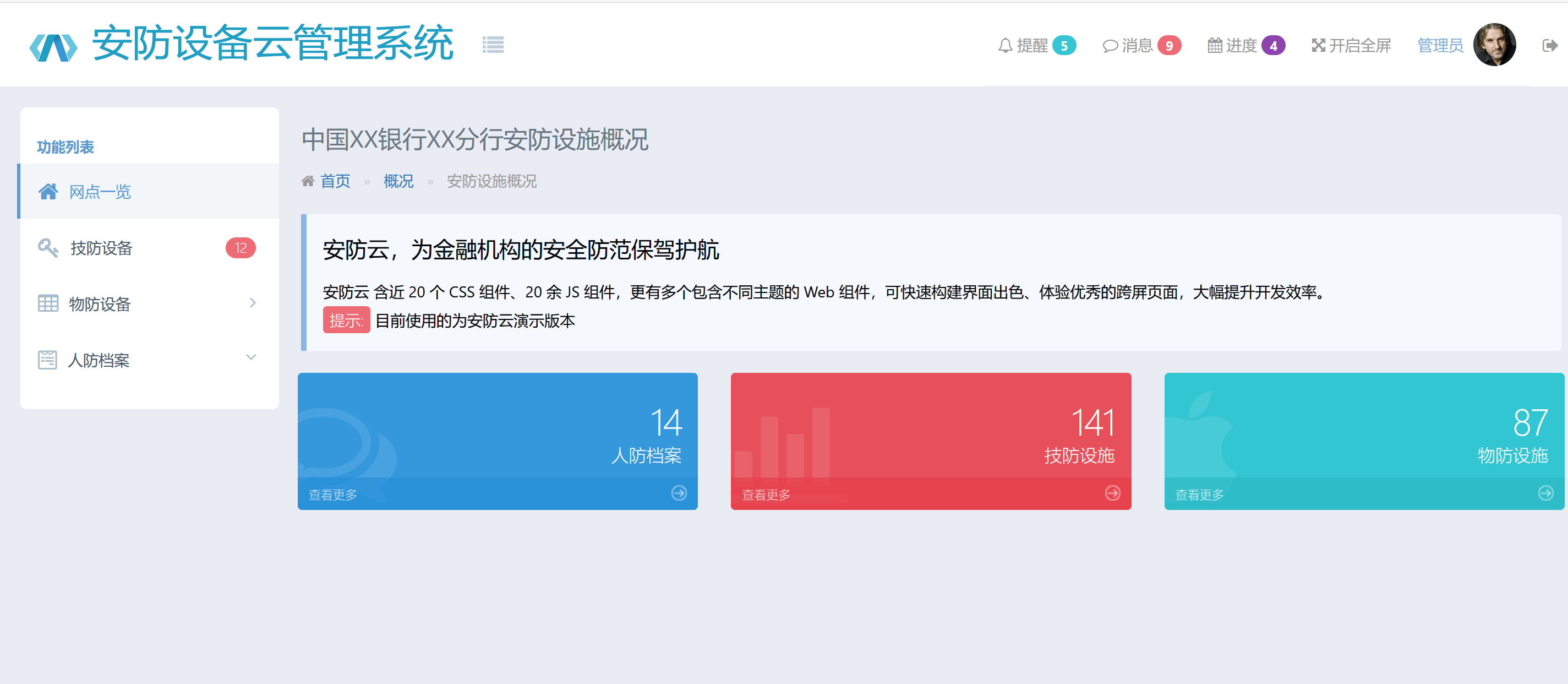Screen dimensions: 1568x684
Task: Enter fullscreen via 开启全屏 icon
Action: (1319, 45)
